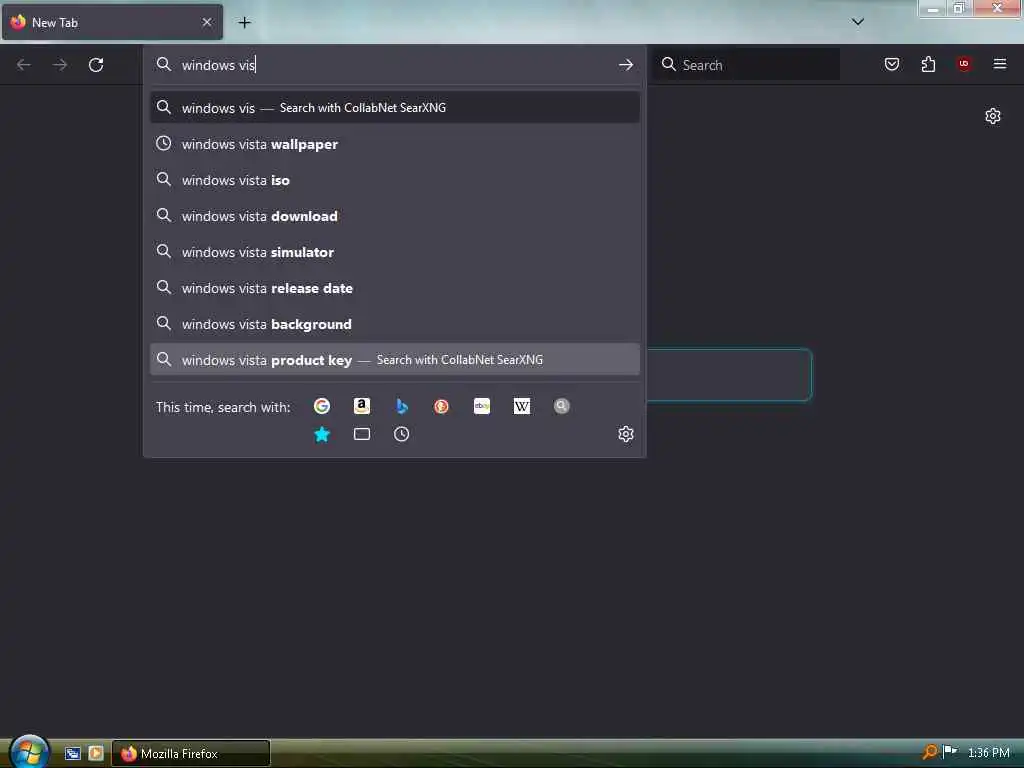The height and width of the screenshot is (768, 1024).
Task: Open a new tab with plus button
Action: click(244, 22)
